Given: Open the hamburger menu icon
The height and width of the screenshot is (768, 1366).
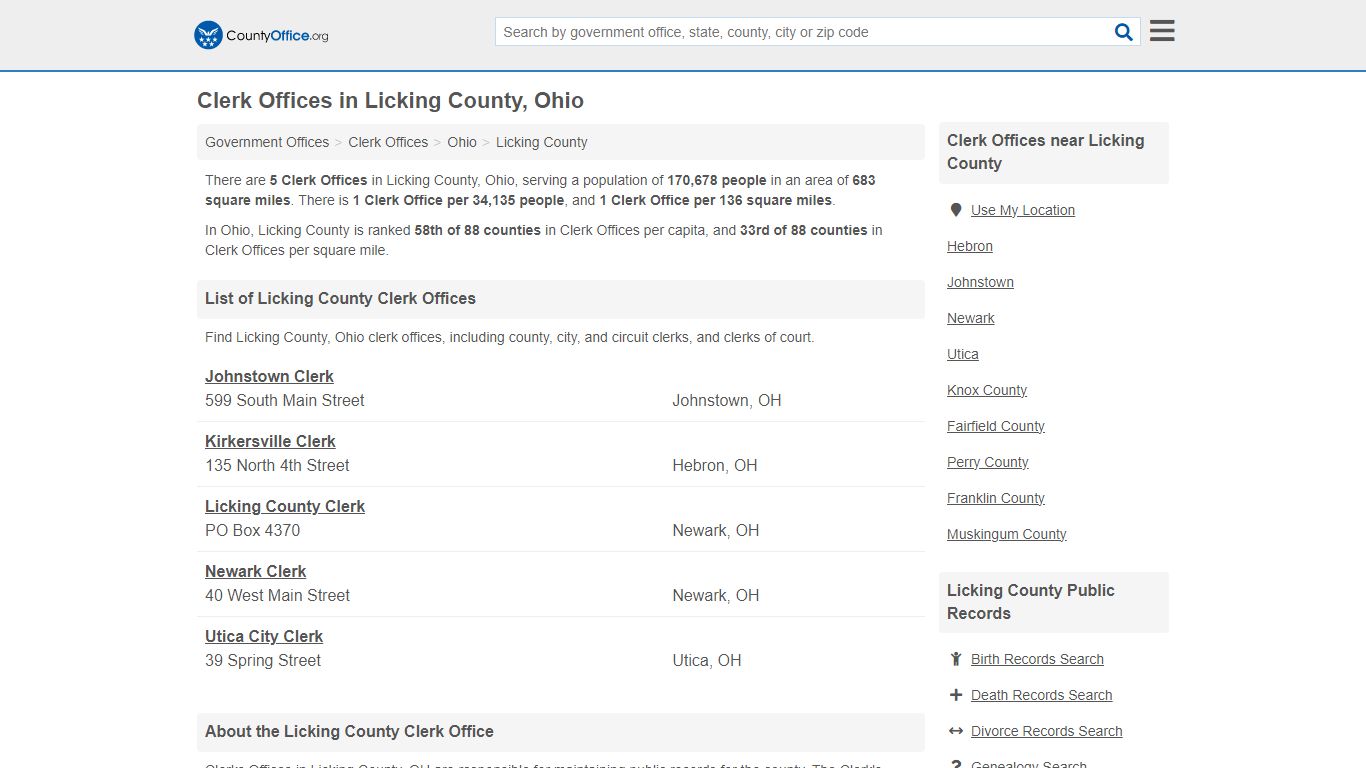Looking at the screenshot, I should click(1162, 31).
